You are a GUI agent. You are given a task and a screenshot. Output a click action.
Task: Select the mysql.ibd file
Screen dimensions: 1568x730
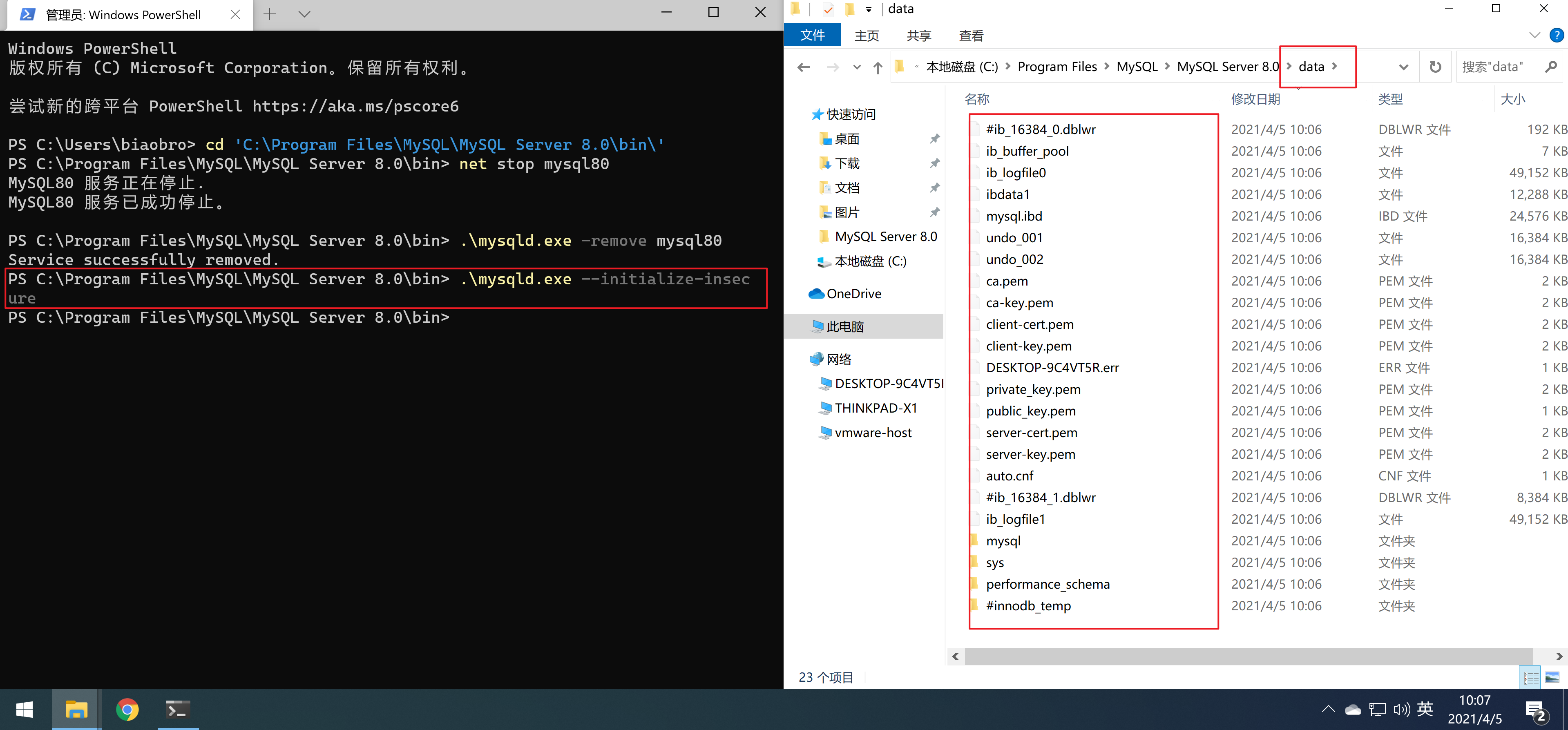(1014, 216)
